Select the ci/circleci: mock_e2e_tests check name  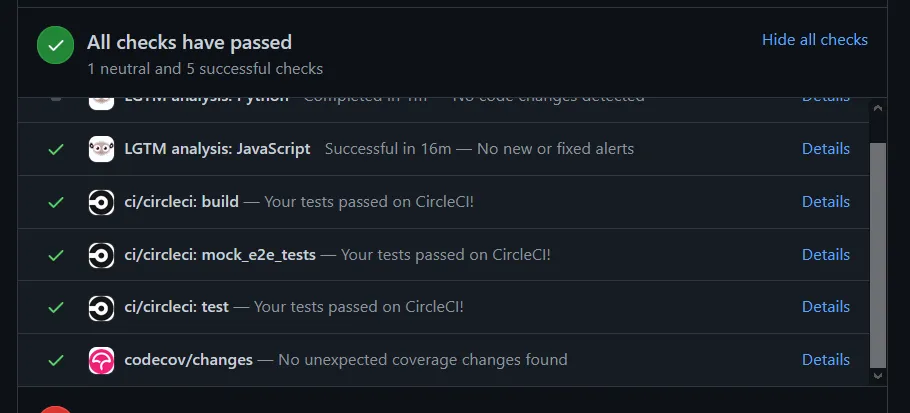[x=220, y=255]
